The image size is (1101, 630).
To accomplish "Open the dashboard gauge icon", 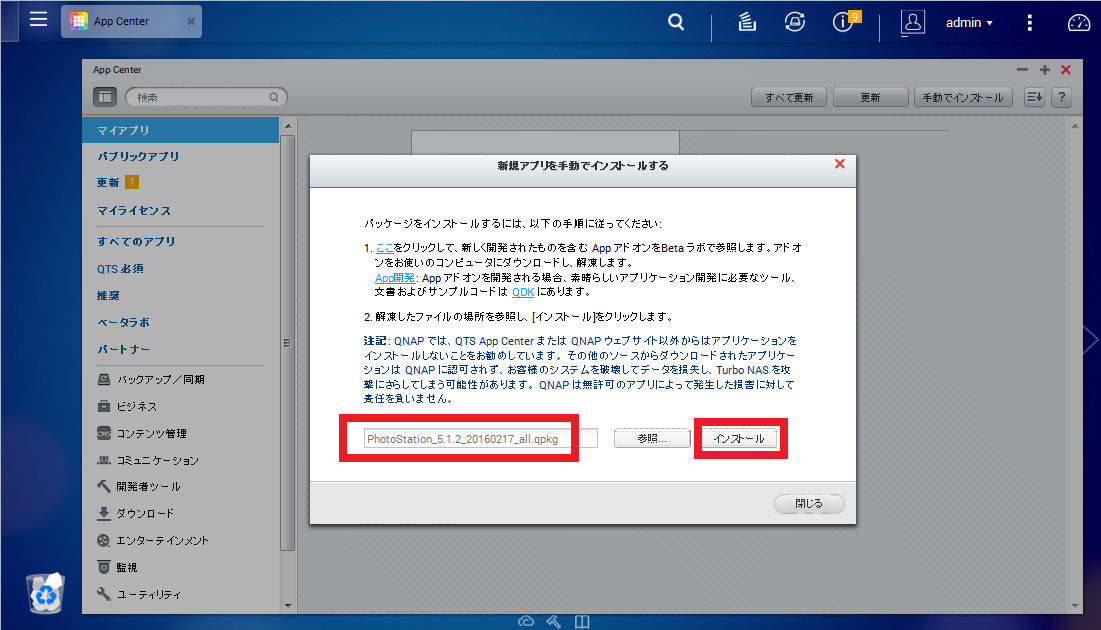I will pyautogui.click(x=1079, y=22).
